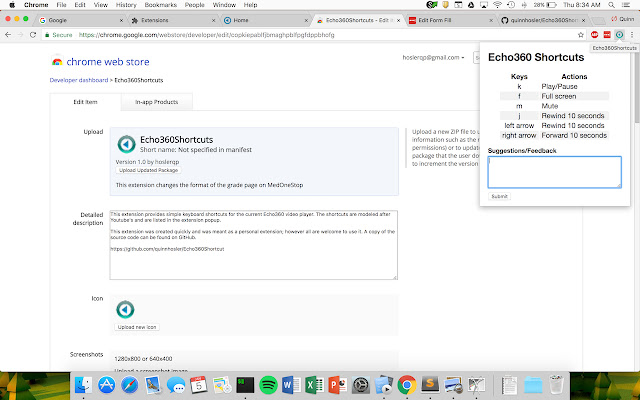Bookmark this page with the star icon
The image size is (640, 400).
click(581, 35)
